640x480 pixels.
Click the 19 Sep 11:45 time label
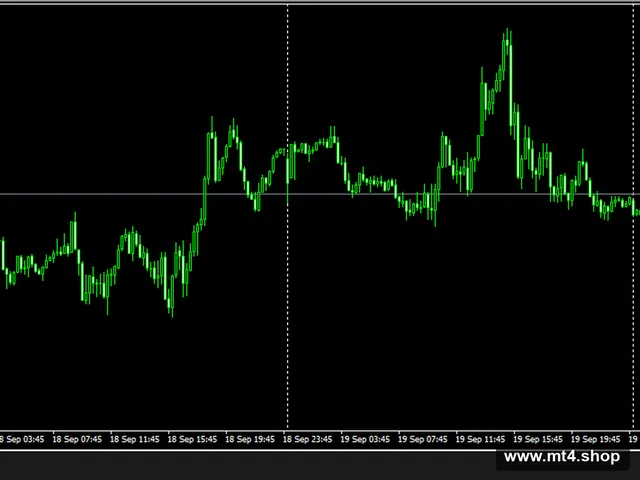480,440
